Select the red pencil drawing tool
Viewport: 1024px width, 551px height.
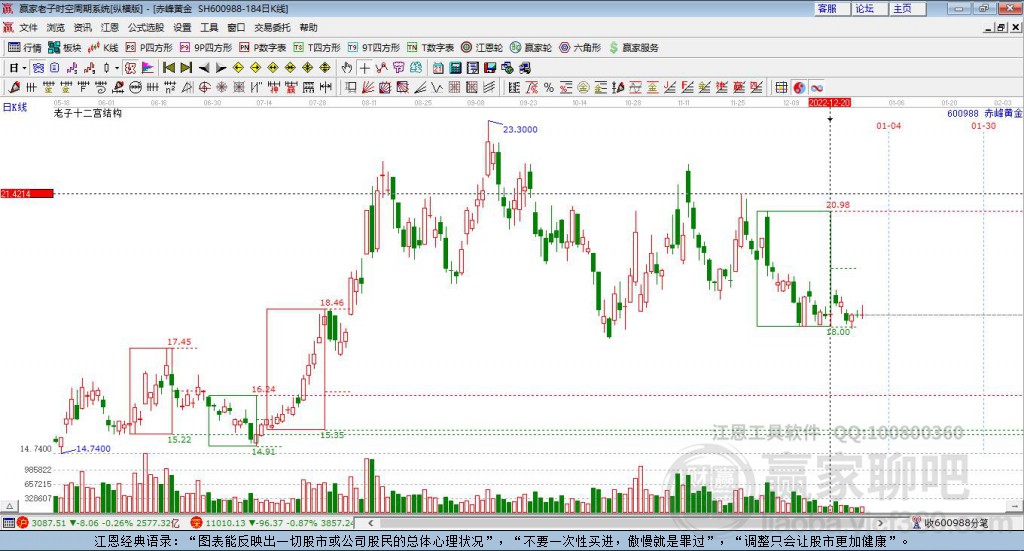click(14, 87)
